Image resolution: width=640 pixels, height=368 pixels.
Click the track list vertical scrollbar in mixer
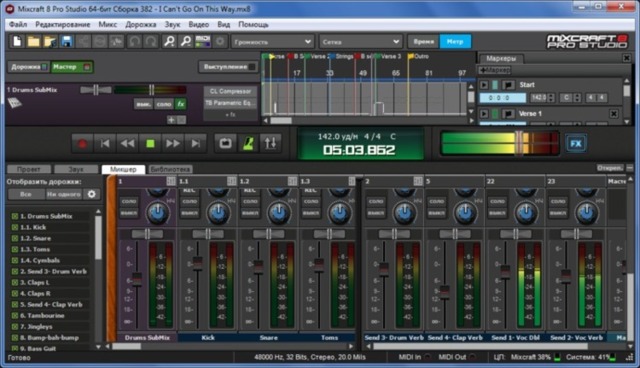pos(98,239)
